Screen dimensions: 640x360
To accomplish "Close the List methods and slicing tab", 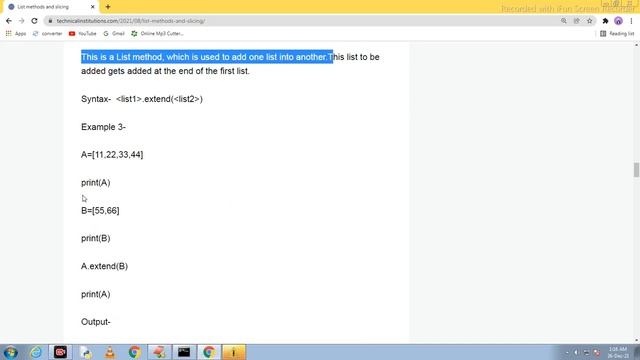I will point(93,7).
